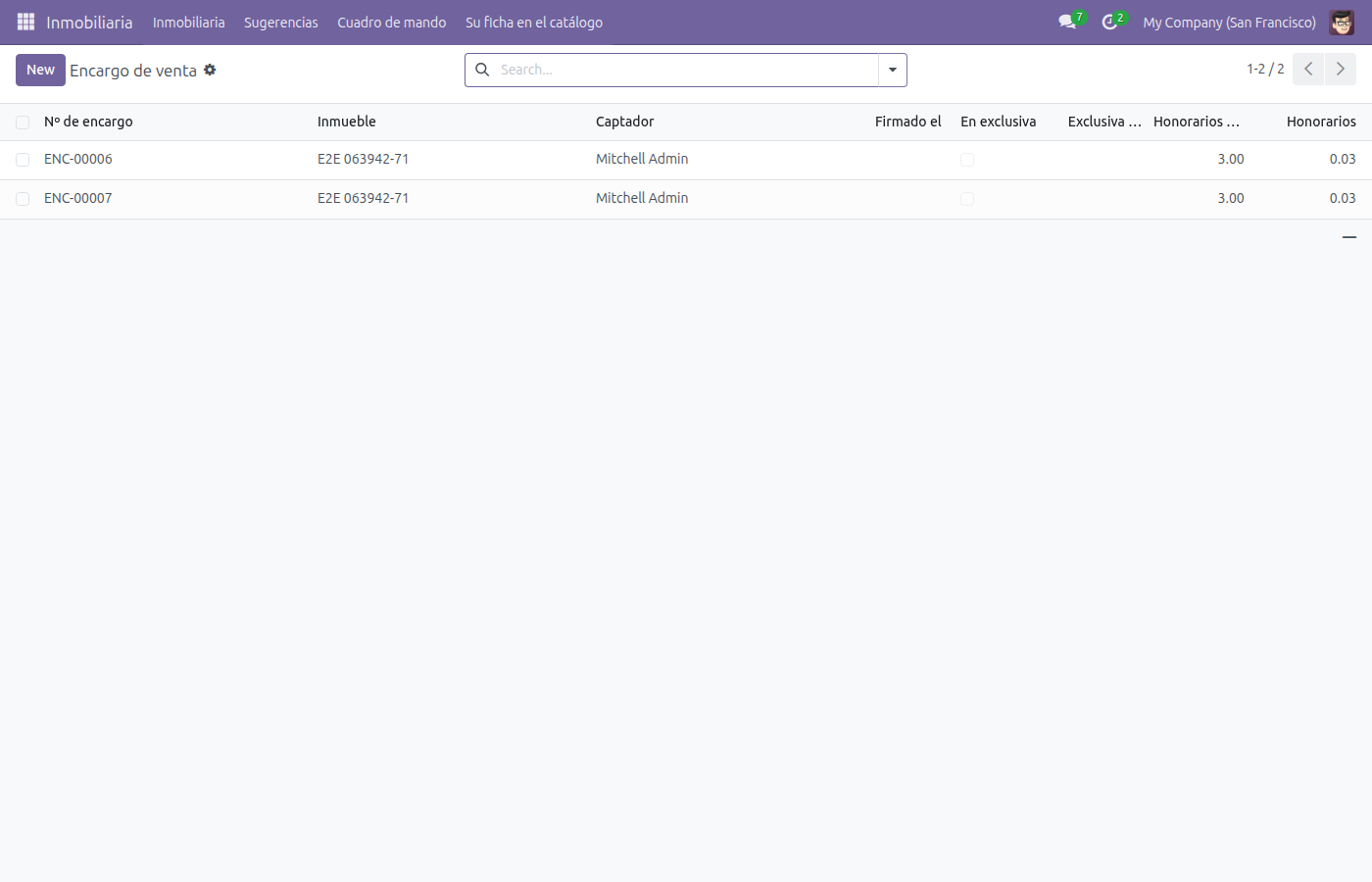The height and width of the screenshot is (882, 1372).
Task: Click the 3.00 value in ENC-00006 row
Action: tap(1231, 159)
